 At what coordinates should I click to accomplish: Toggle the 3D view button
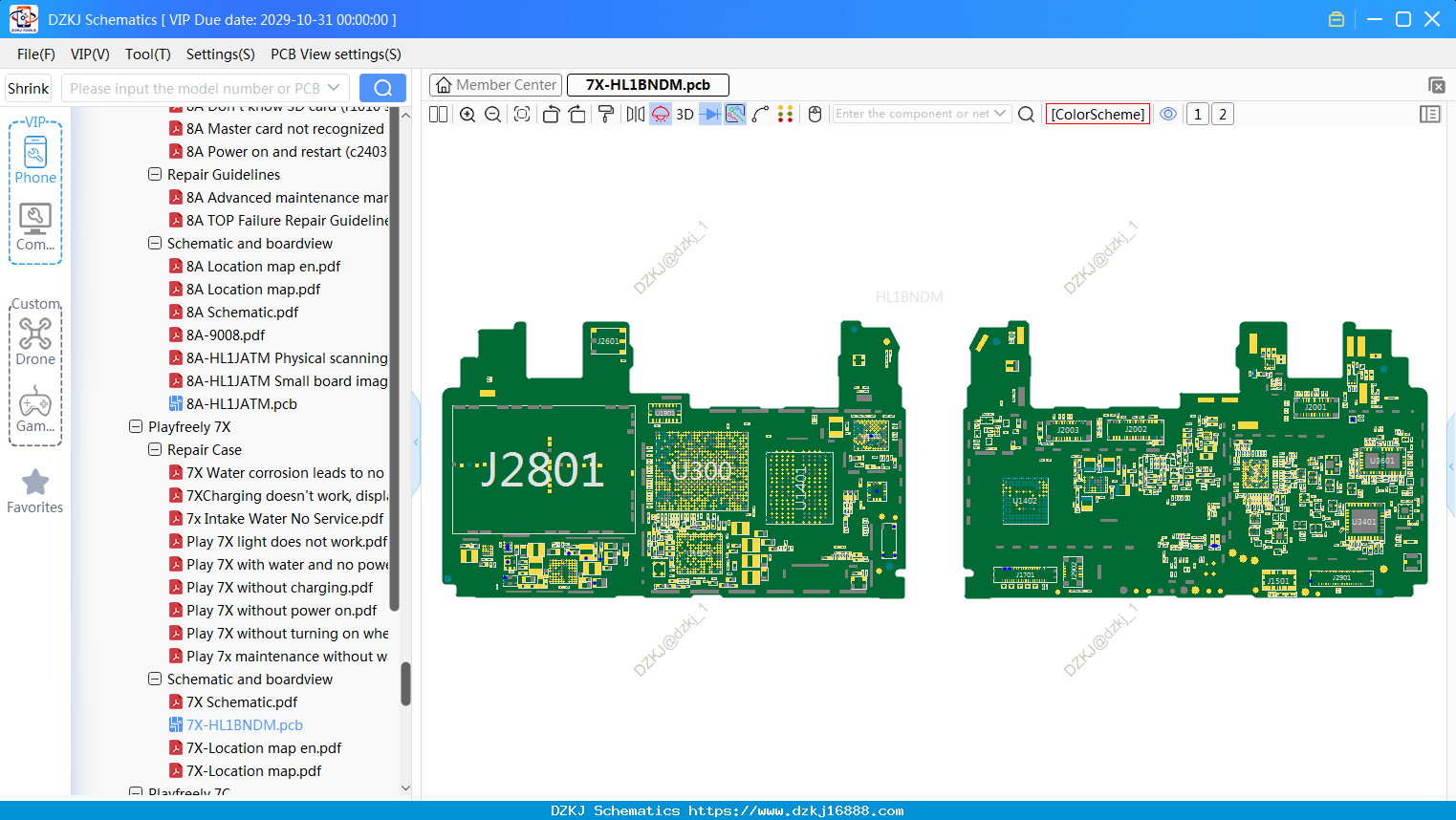[685, 115]
